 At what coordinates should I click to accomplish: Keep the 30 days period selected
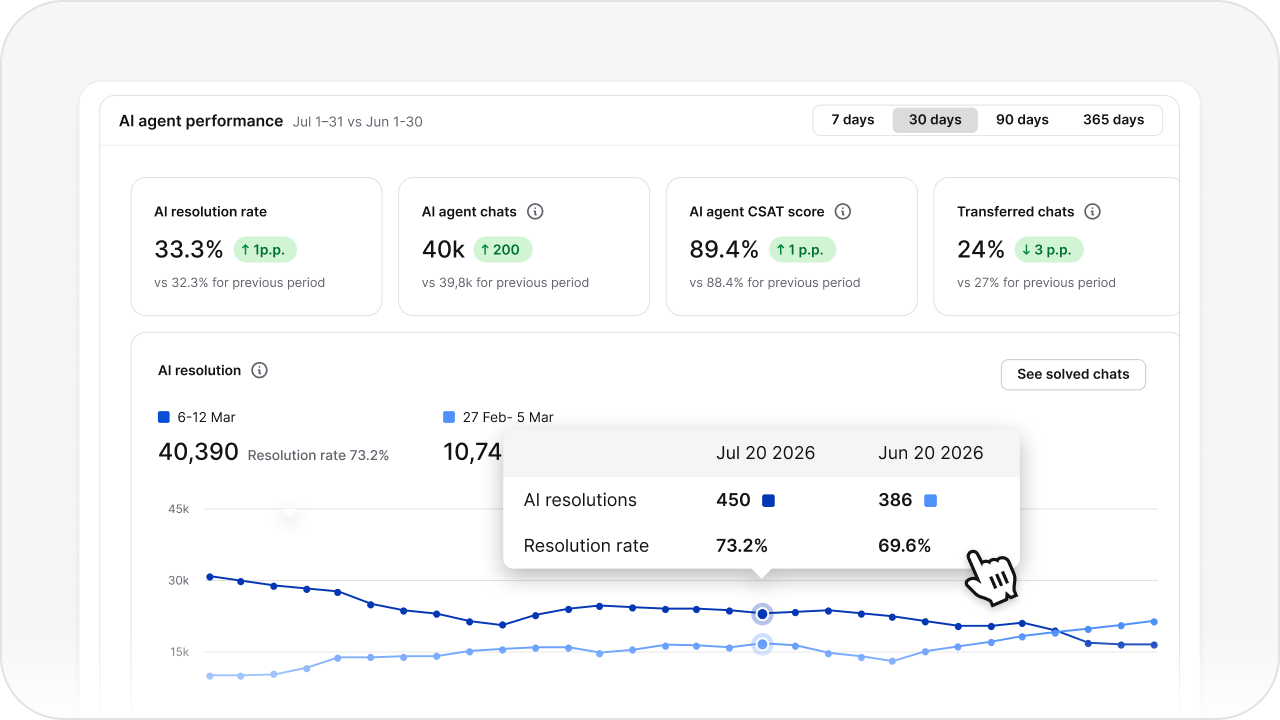click(x=934, y=119)
